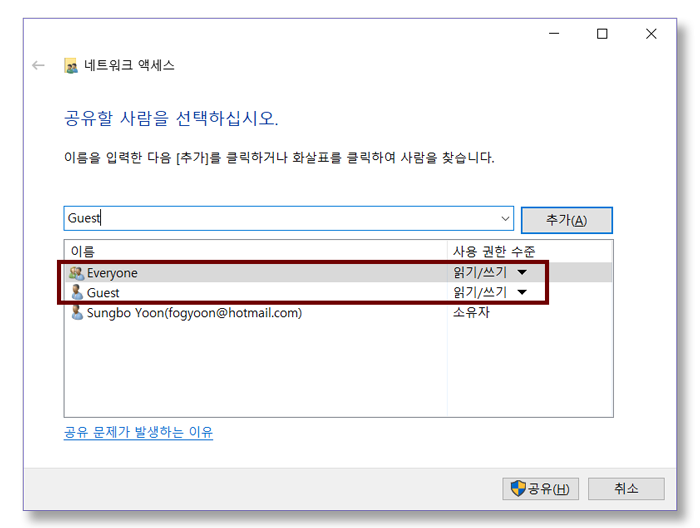Screen dimensions: 700x528
Task: Click the 소유자 permission cell
Action: (x=471, y=313)
